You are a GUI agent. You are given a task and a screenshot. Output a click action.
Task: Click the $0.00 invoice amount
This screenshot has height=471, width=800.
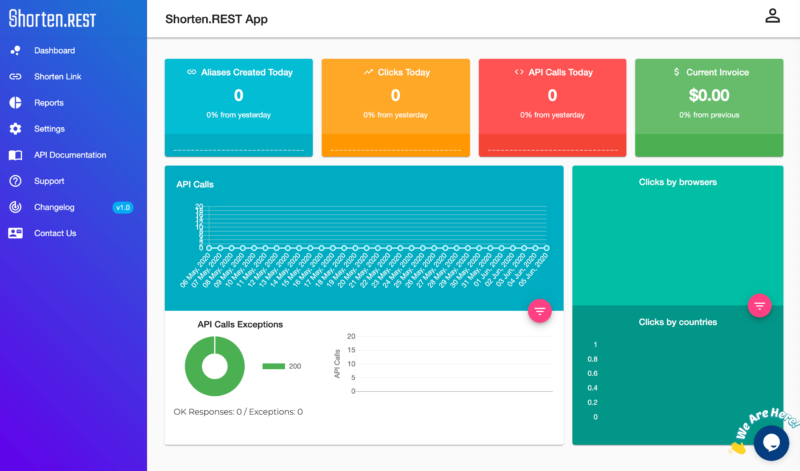coord(709,95)
